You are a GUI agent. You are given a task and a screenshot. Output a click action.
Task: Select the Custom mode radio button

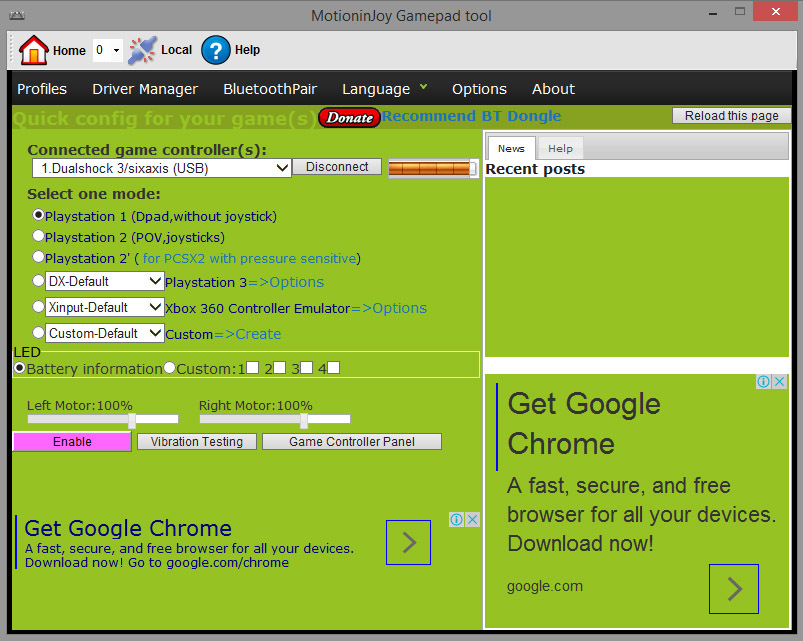coord(38,333)
